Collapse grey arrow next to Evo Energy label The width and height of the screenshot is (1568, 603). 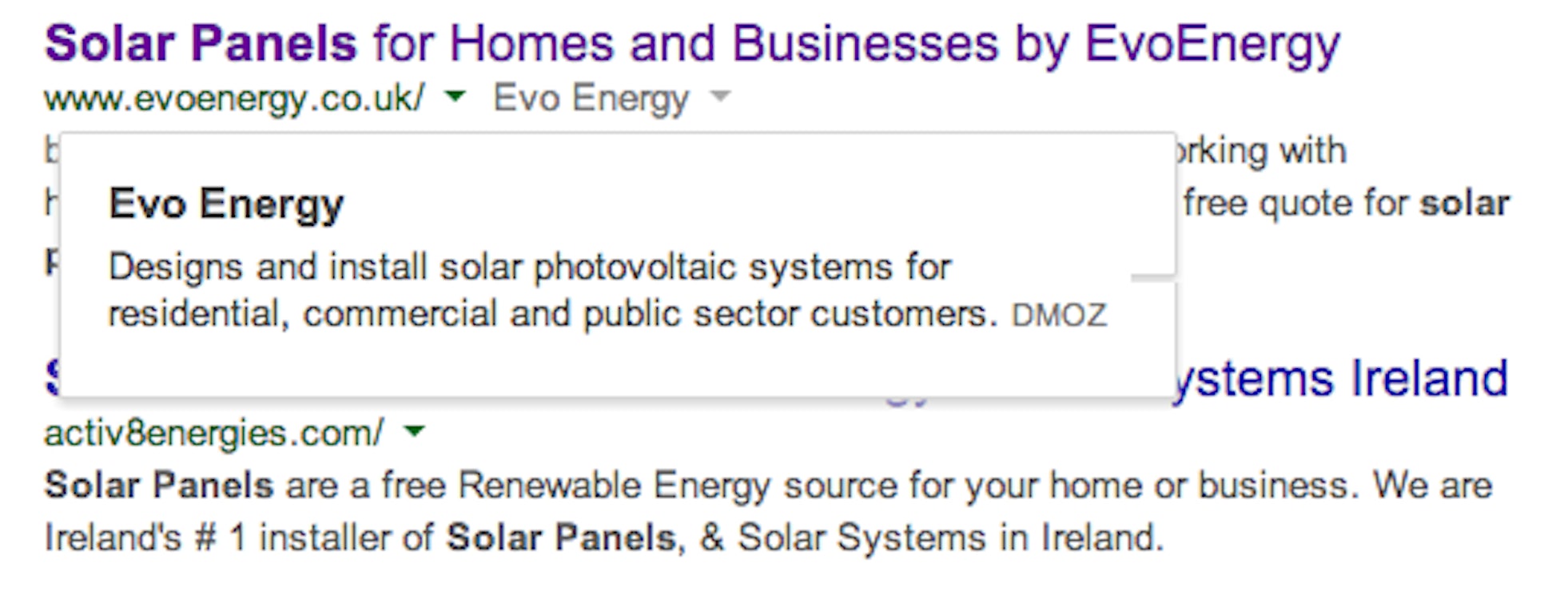click(x=720, y=97)
